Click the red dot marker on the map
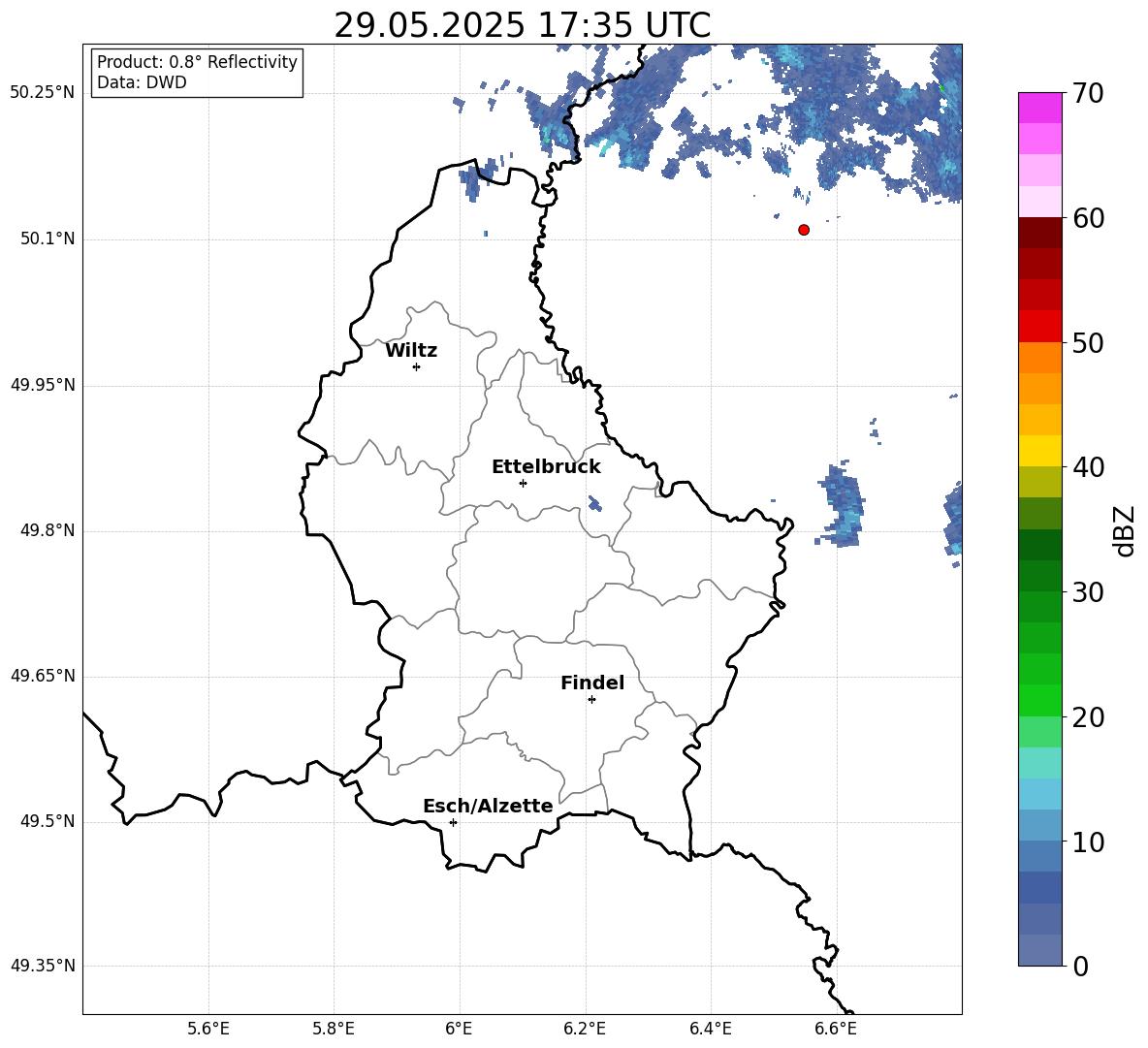This screenshot has width=1148, height=1048. point(804,230)
